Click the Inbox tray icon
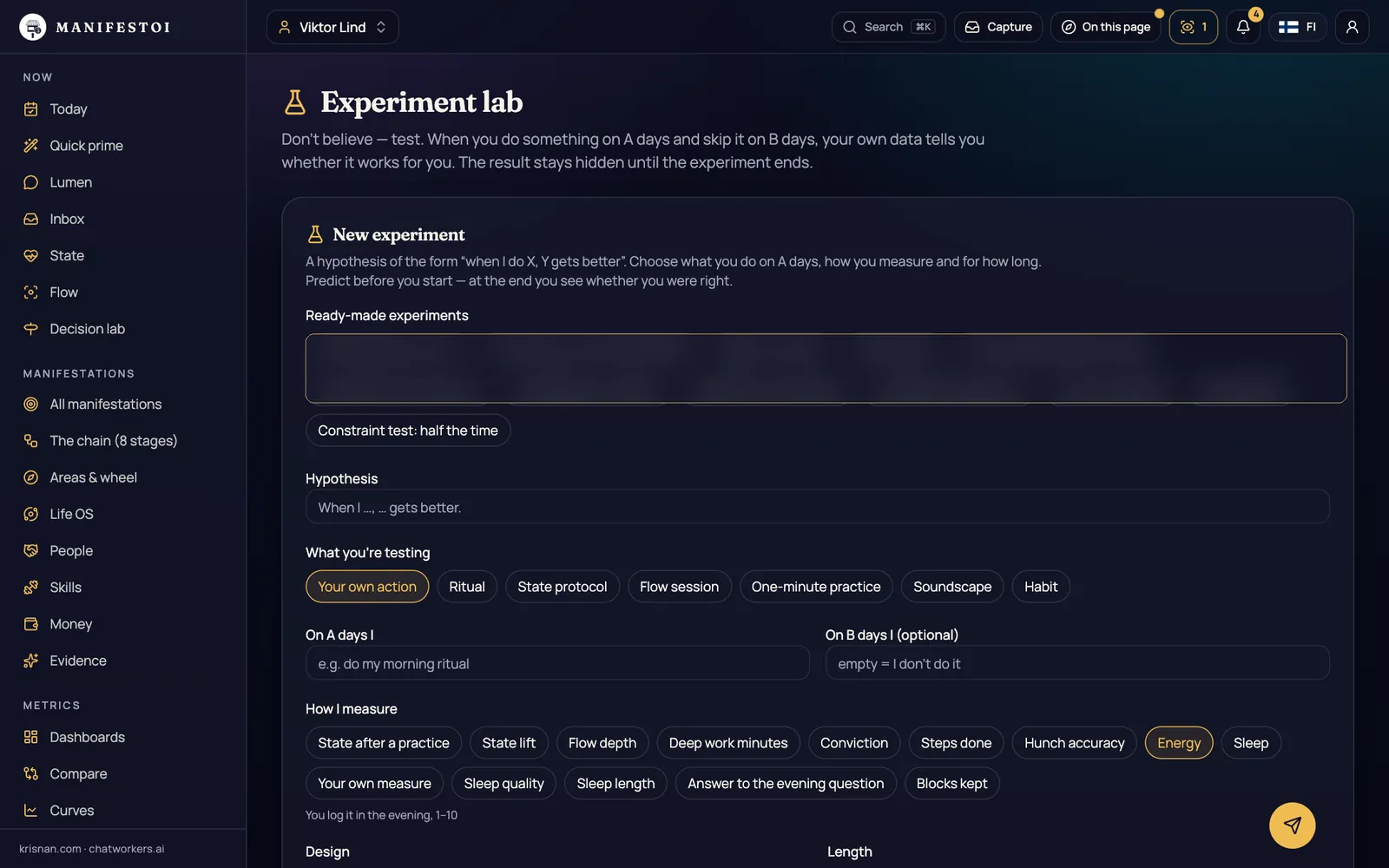1389x868 pixels. click(31, 219)
